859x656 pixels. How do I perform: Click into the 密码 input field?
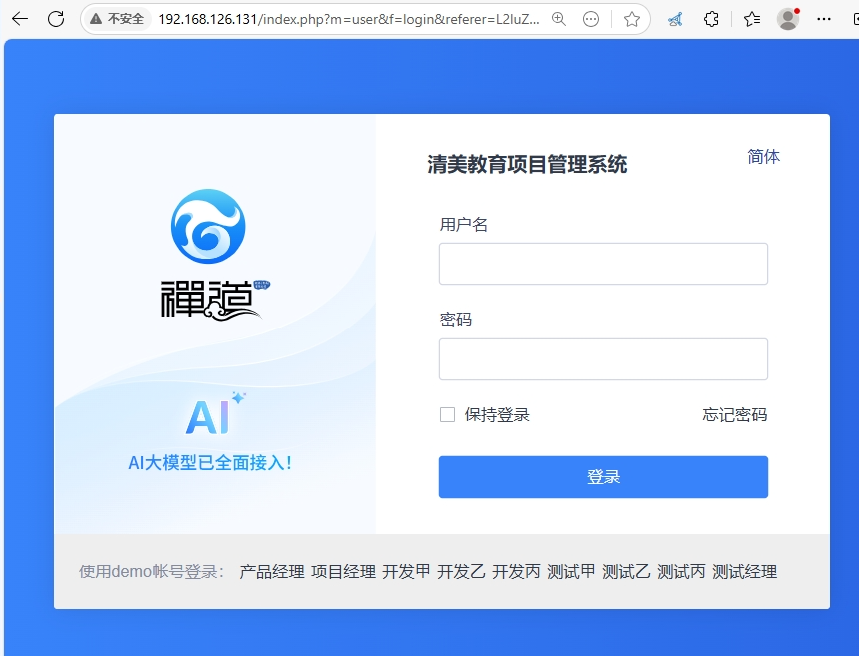[603, 359]
